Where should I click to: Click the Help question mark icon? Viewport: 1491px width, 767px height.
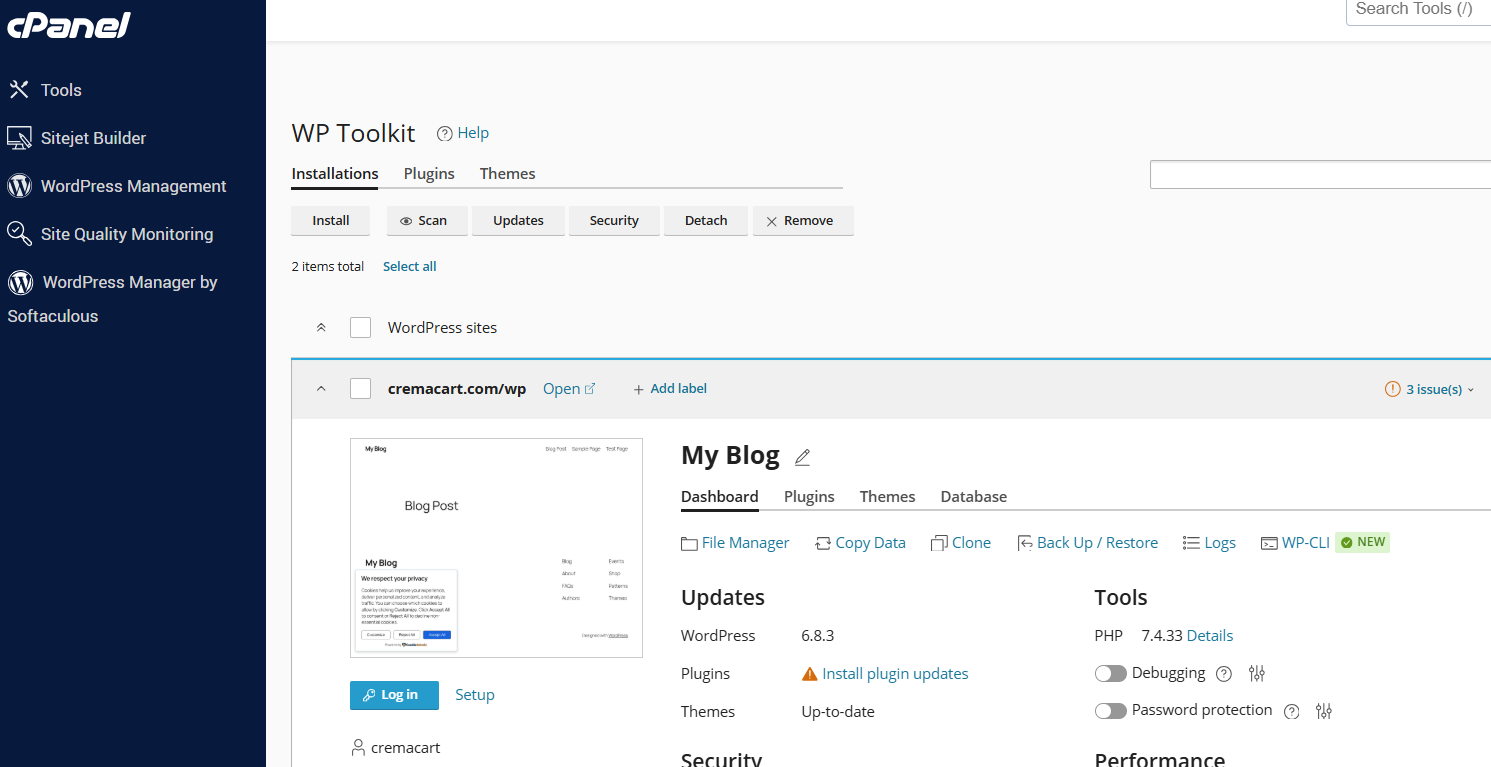tap(445, 133)
